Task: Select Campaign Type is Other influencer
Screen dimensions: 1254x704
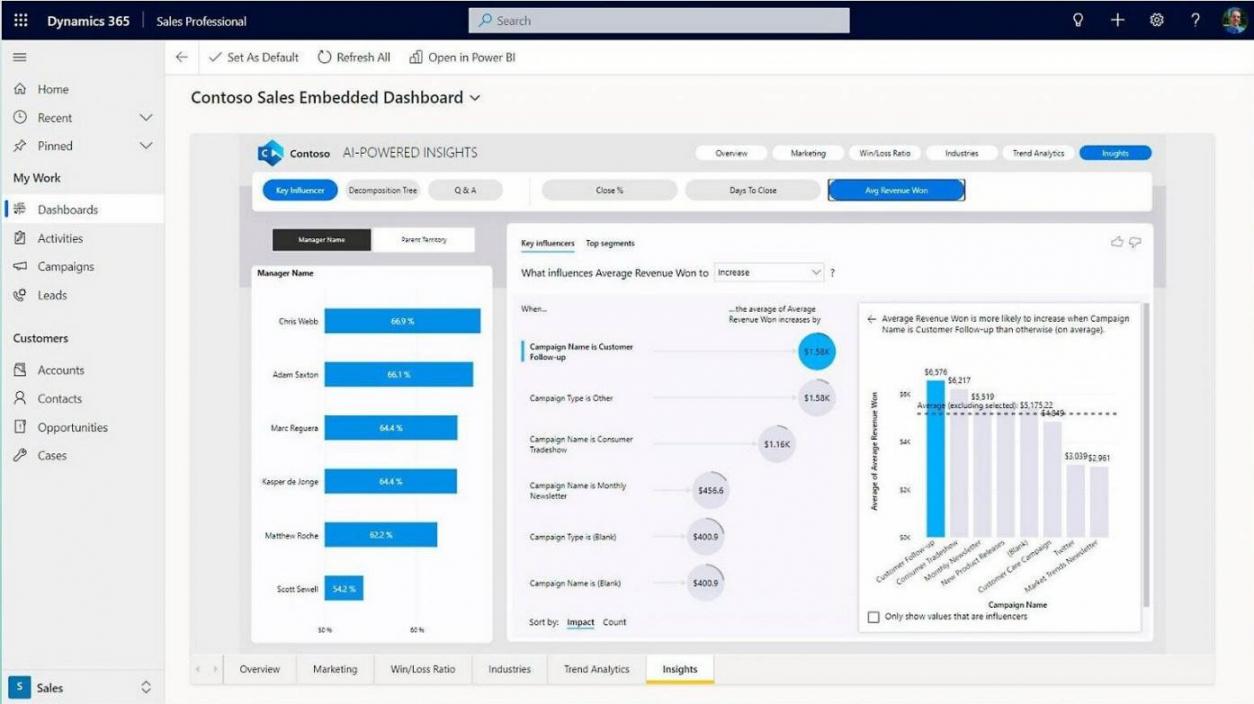Action: coord(571,398)
